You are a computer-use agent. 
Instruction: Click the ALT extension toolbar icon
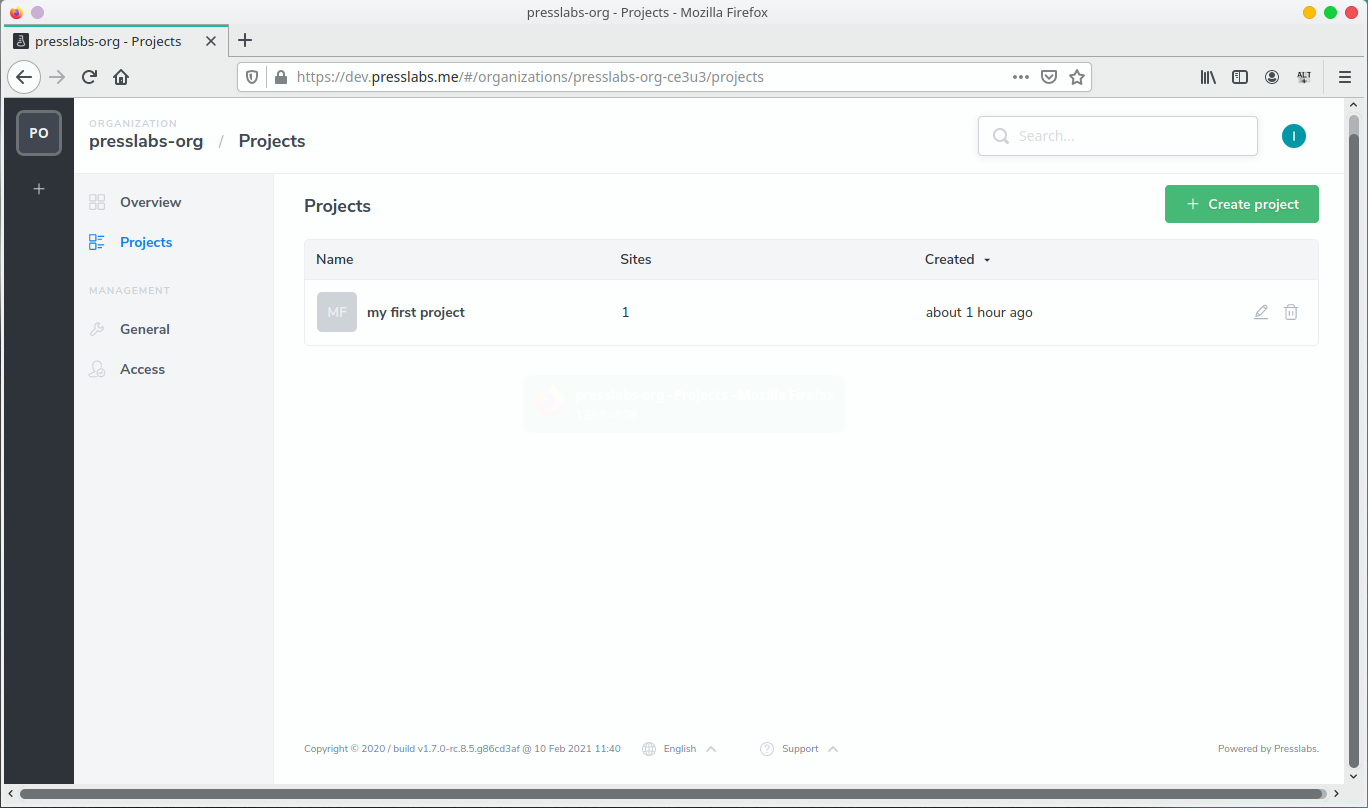click(1304, 77)
